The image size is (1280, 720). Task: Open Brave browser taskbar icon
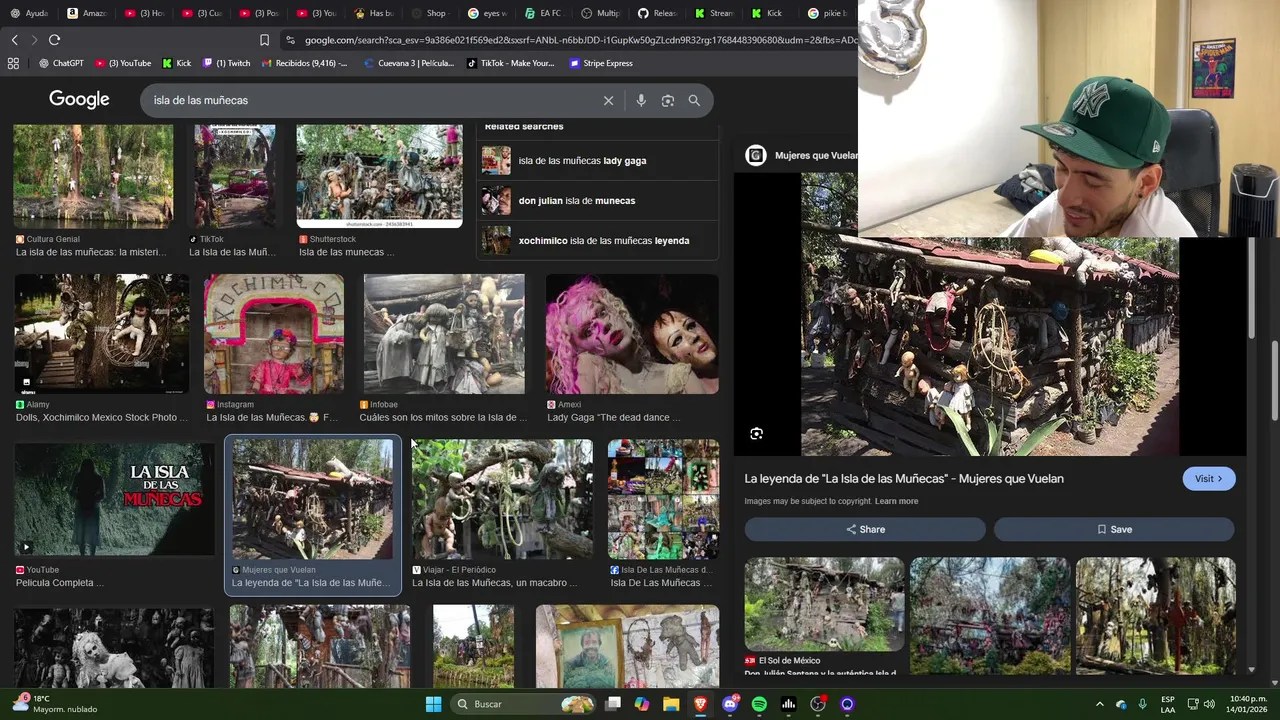click(x=700, y=704)
